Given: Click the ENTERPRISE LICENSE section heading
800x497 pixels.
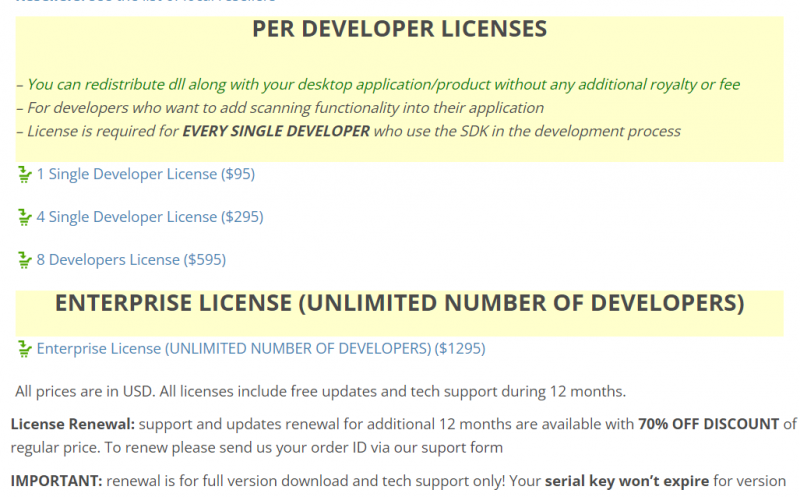Looking at the screenshot, I should [x=399, y=303].
